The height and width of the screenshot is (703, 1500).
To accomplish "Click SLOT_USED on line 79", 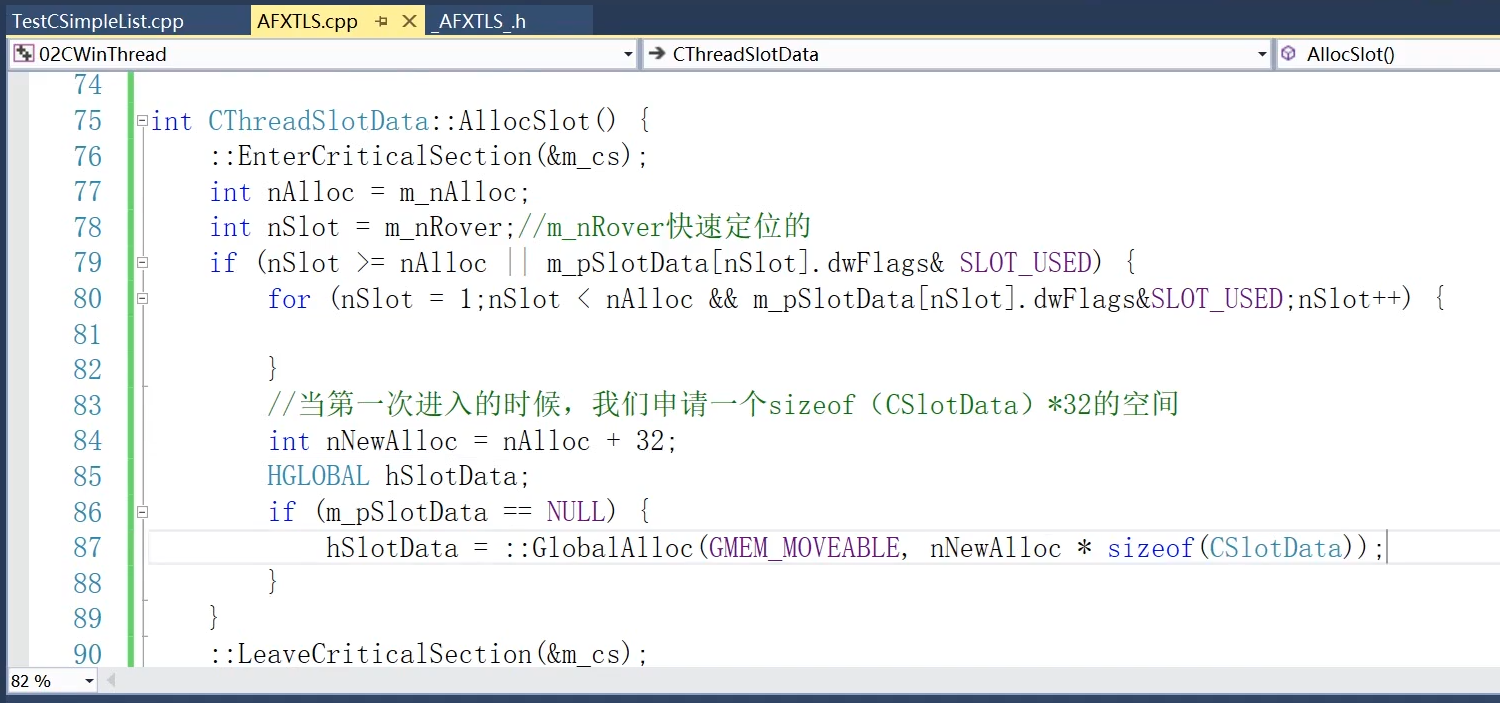I will click(x=1025, y=263).
